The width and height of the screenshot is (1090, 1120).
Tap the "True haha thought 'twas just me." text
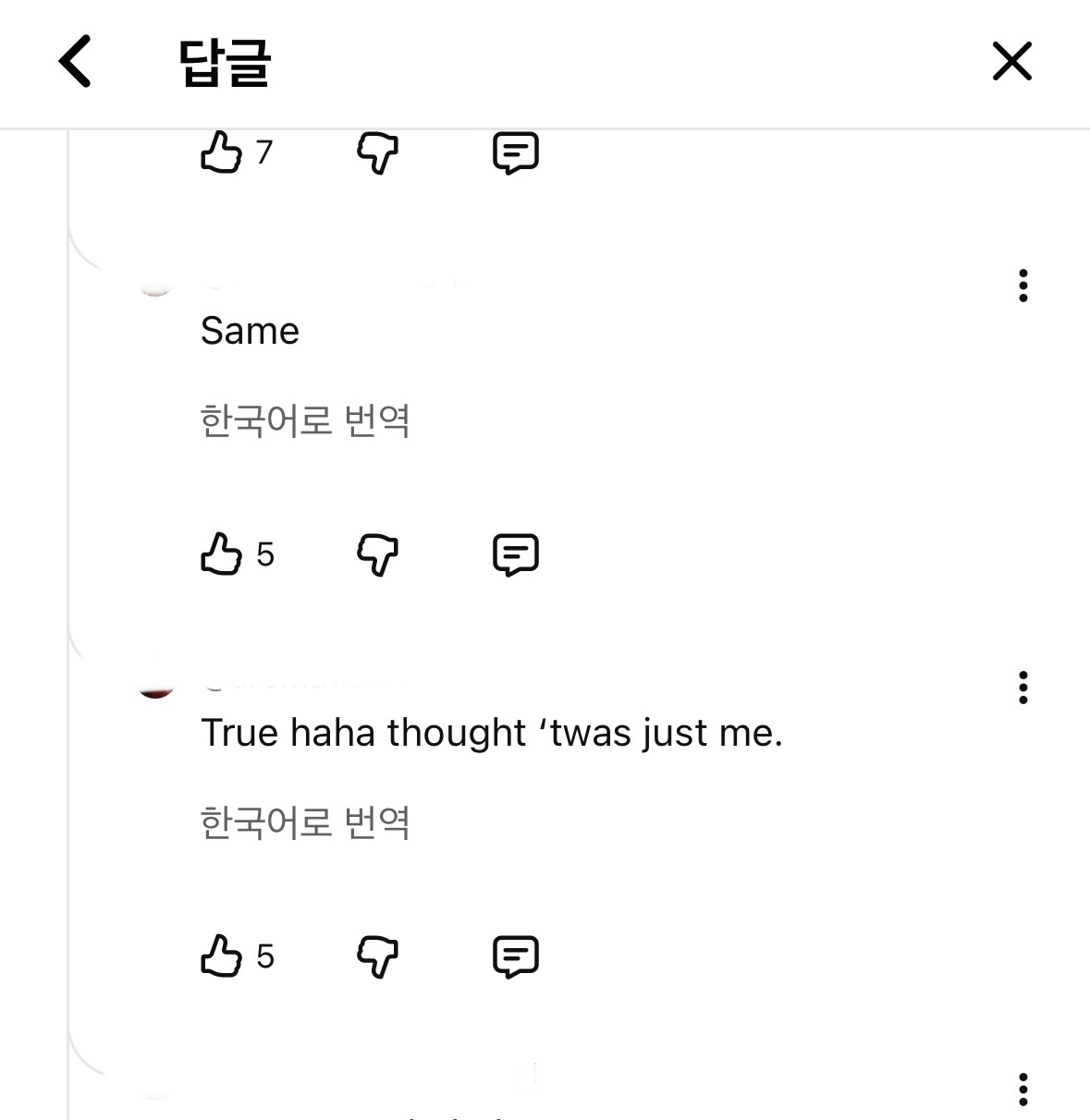coord(491,733)
